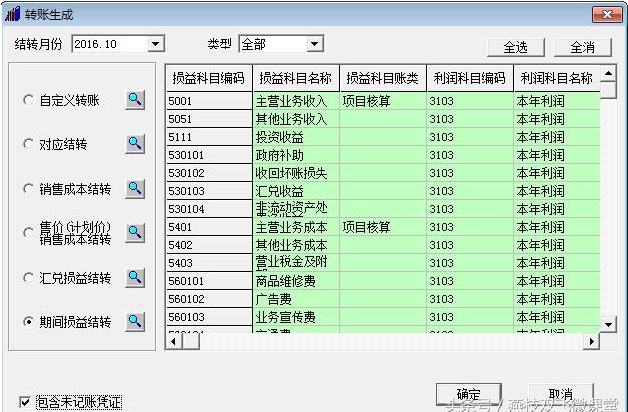Click magnifier icon beside 销售成本结转

(x=135, y=188)
